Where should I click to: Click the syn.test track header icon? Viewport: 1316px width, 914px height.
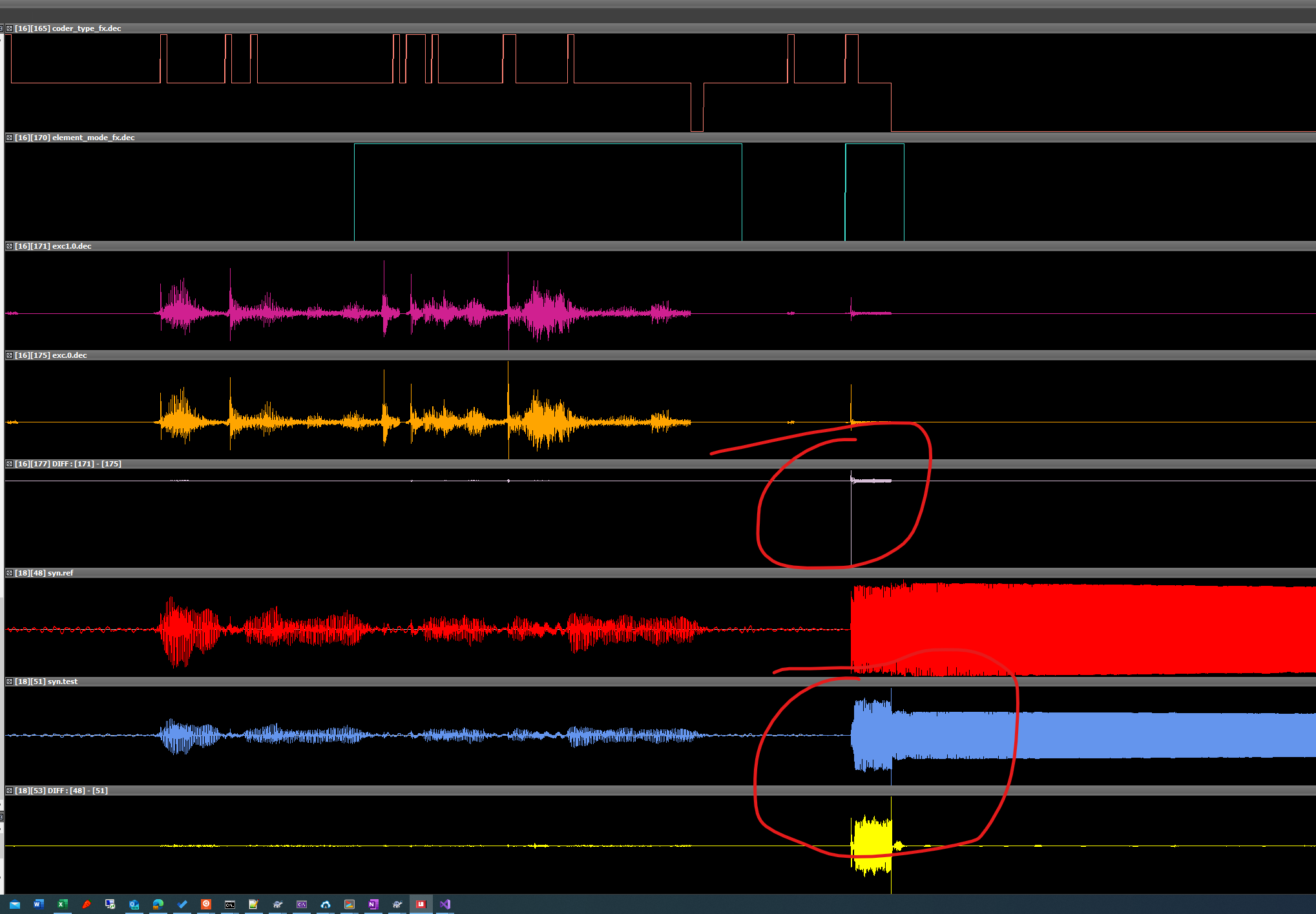(9, 681)
